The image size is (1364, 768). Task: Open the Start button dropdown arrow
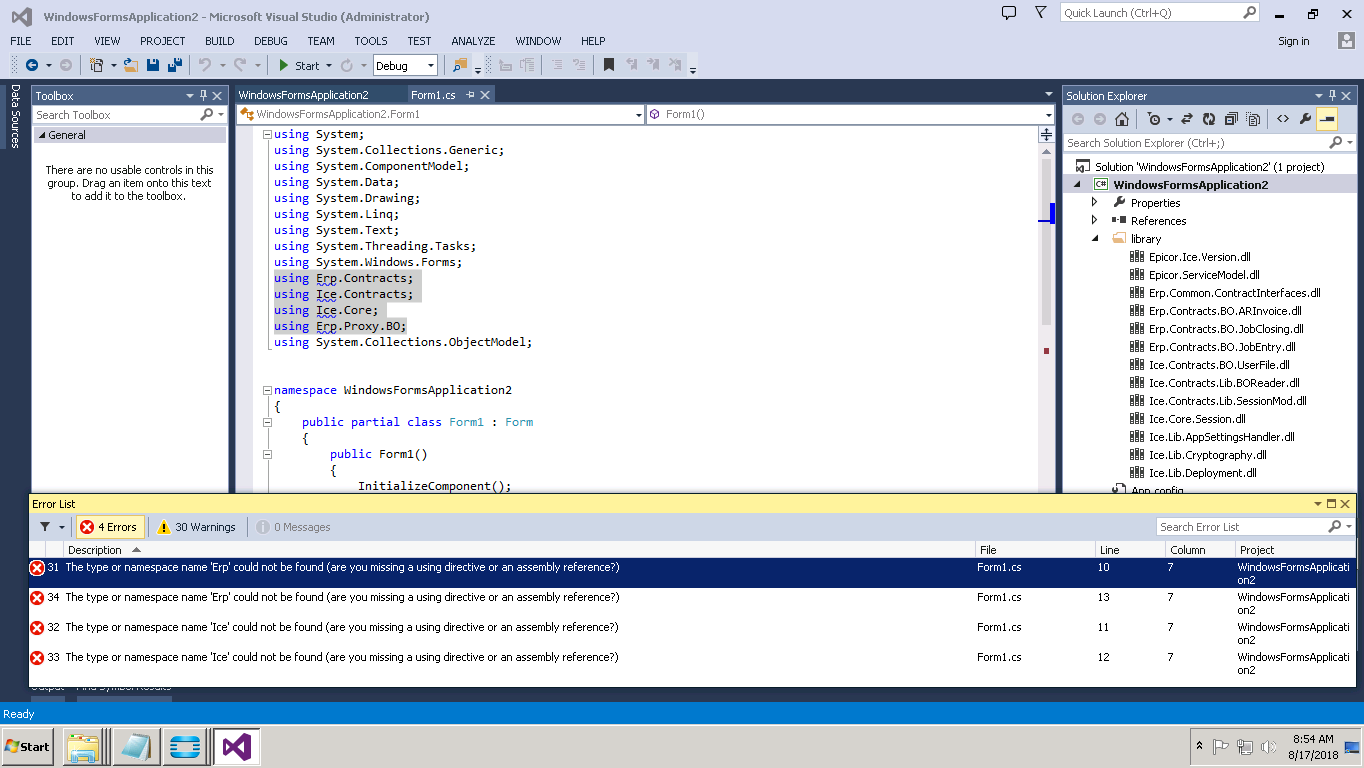(329, 66)
